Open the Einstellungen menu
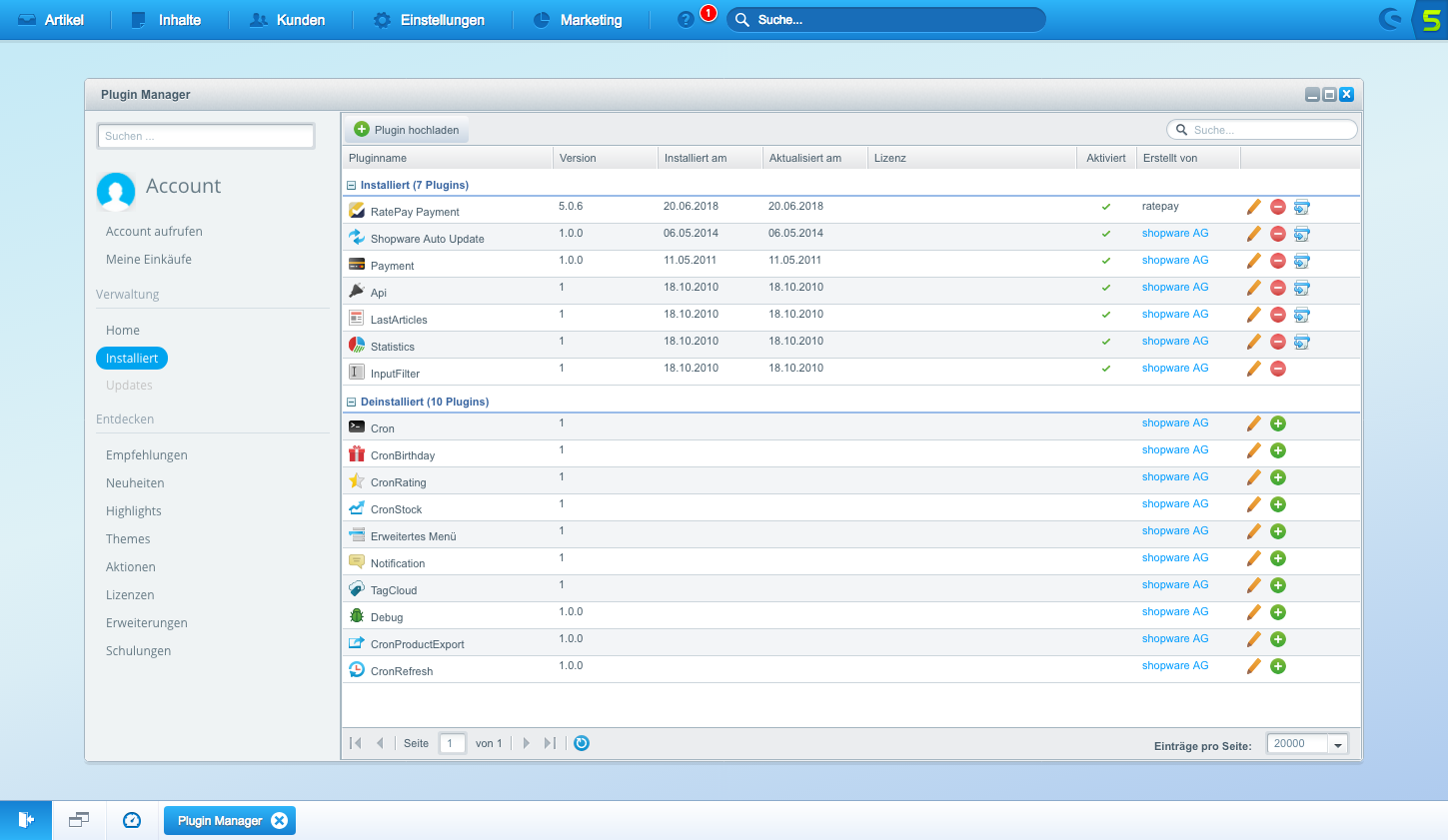 pos(429,20)
